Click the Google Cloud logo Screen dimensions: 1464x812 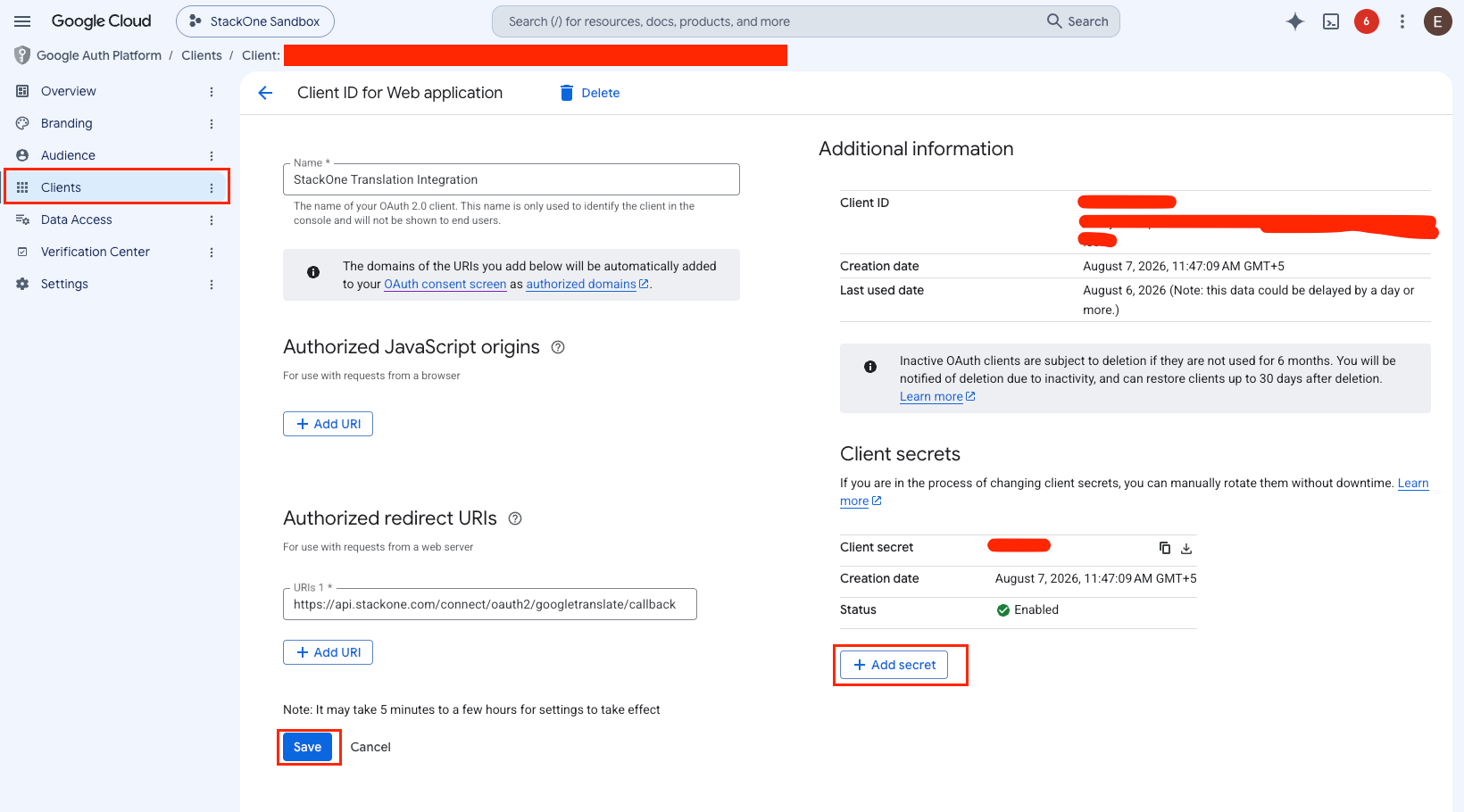tap(101, 21)
